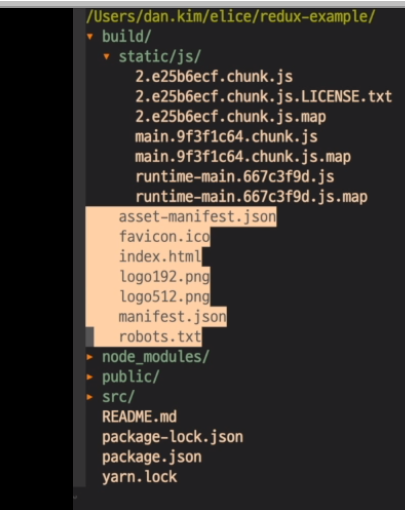
Task: Expand the src/ folder triangle
Action: (90, 397)
